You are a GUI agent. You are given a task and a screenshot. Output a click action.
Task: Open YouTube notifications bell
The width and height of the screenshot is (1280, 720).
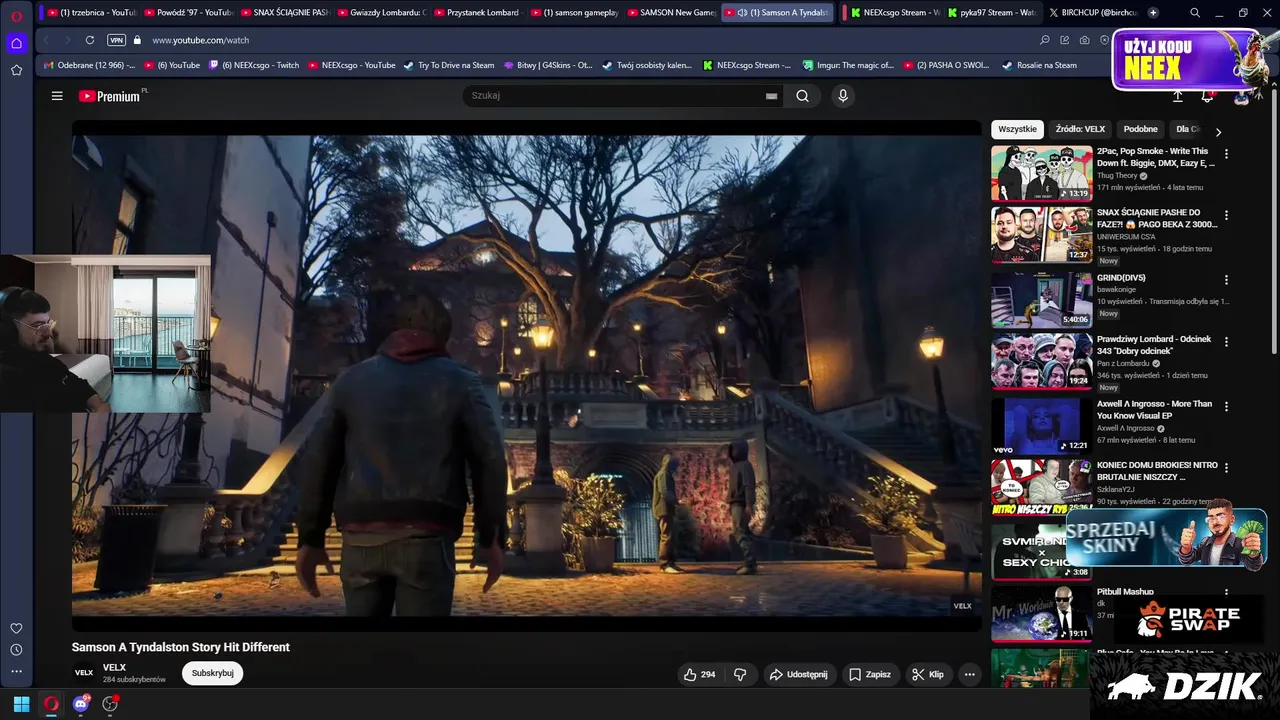pyautogui.click(x=1207, y=96)
